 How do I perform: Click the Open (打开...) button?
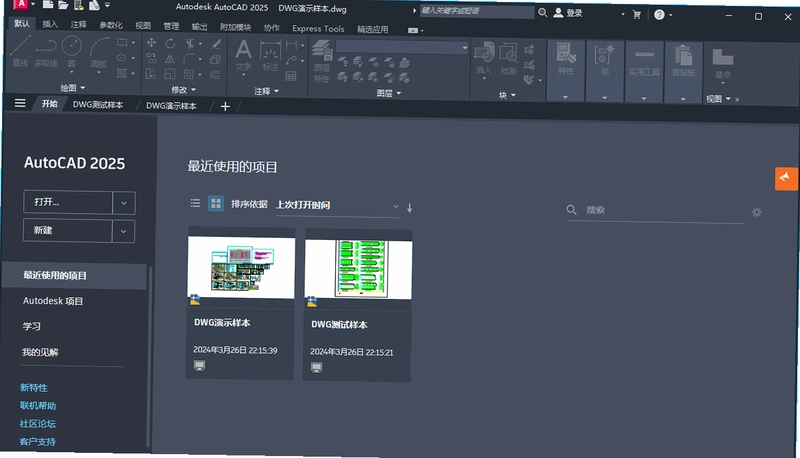click(68, 202)
